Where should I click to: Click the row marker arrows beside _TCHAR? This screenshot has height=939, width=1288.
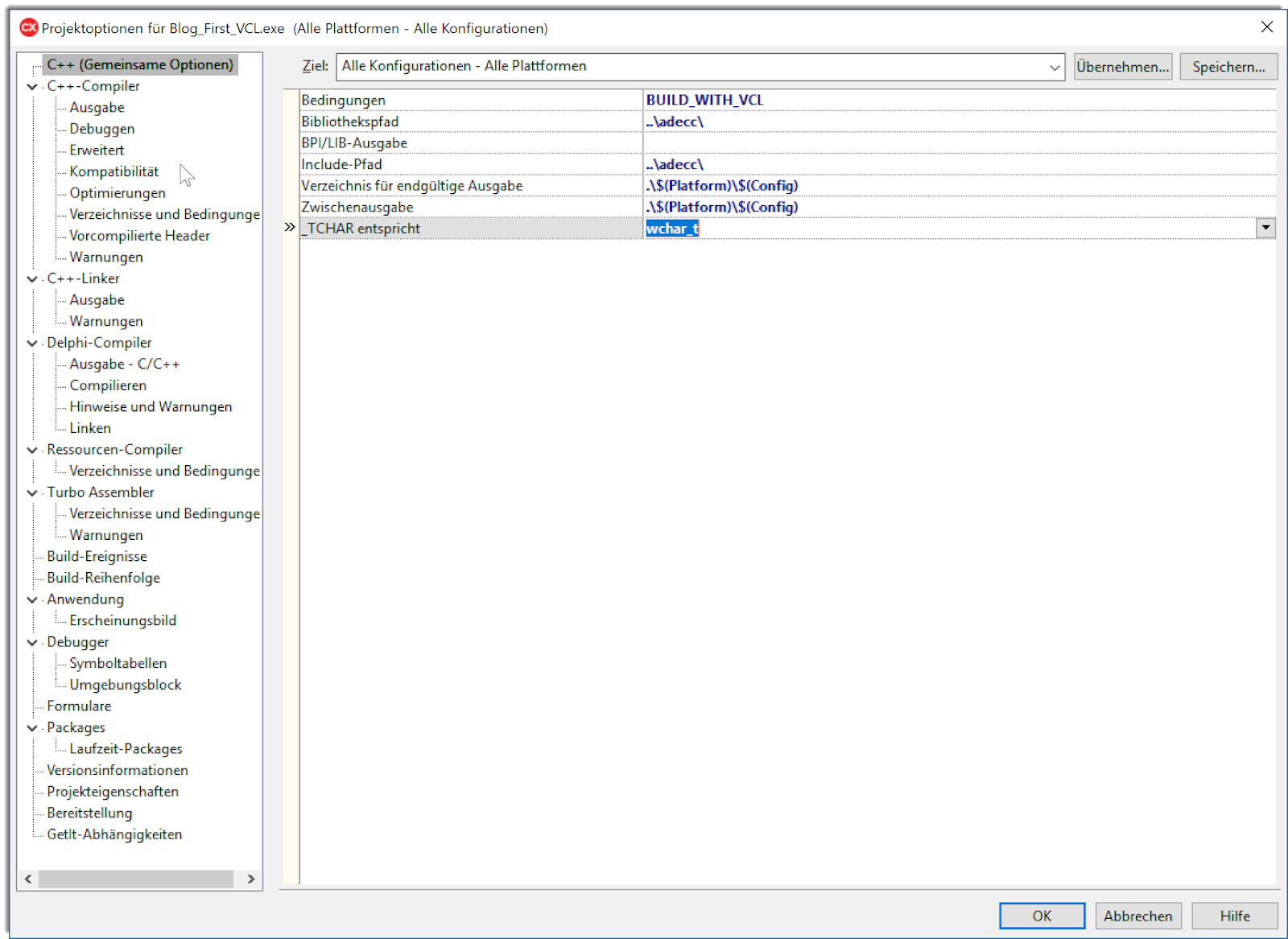click(x=290, y=228)
